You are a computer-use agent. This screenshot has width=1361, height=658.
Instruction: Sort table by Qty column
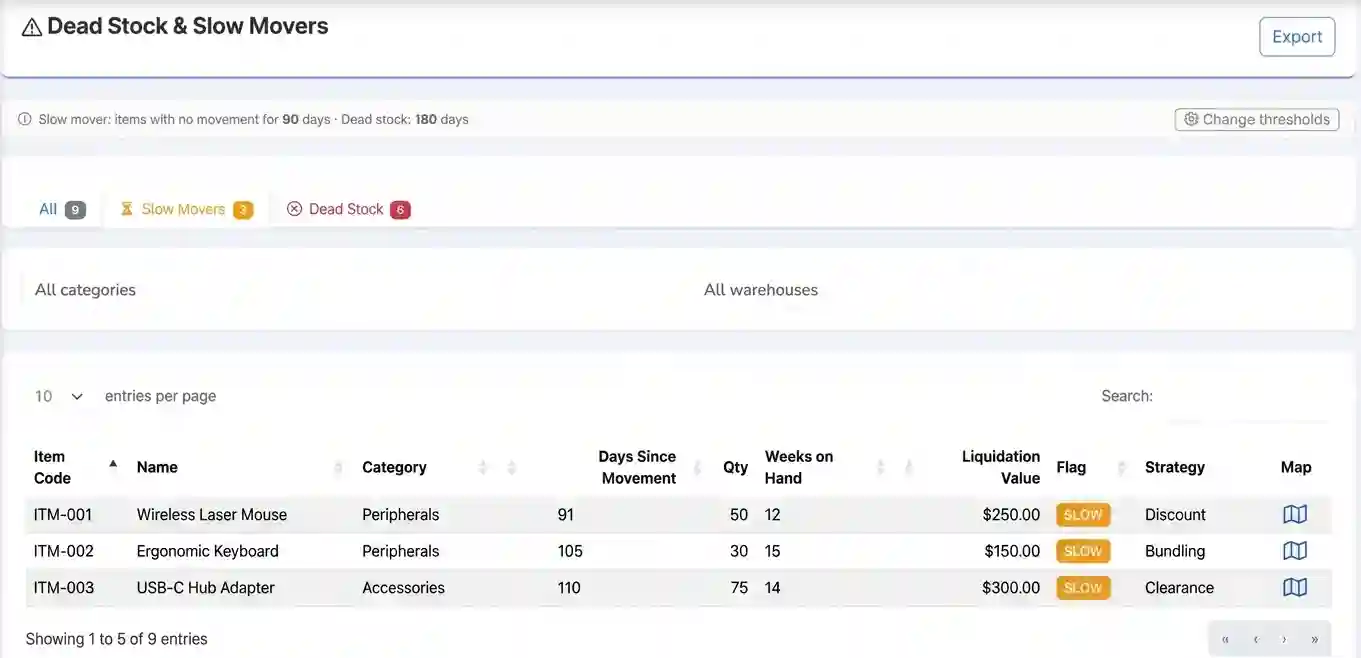(x=735, y=467)
